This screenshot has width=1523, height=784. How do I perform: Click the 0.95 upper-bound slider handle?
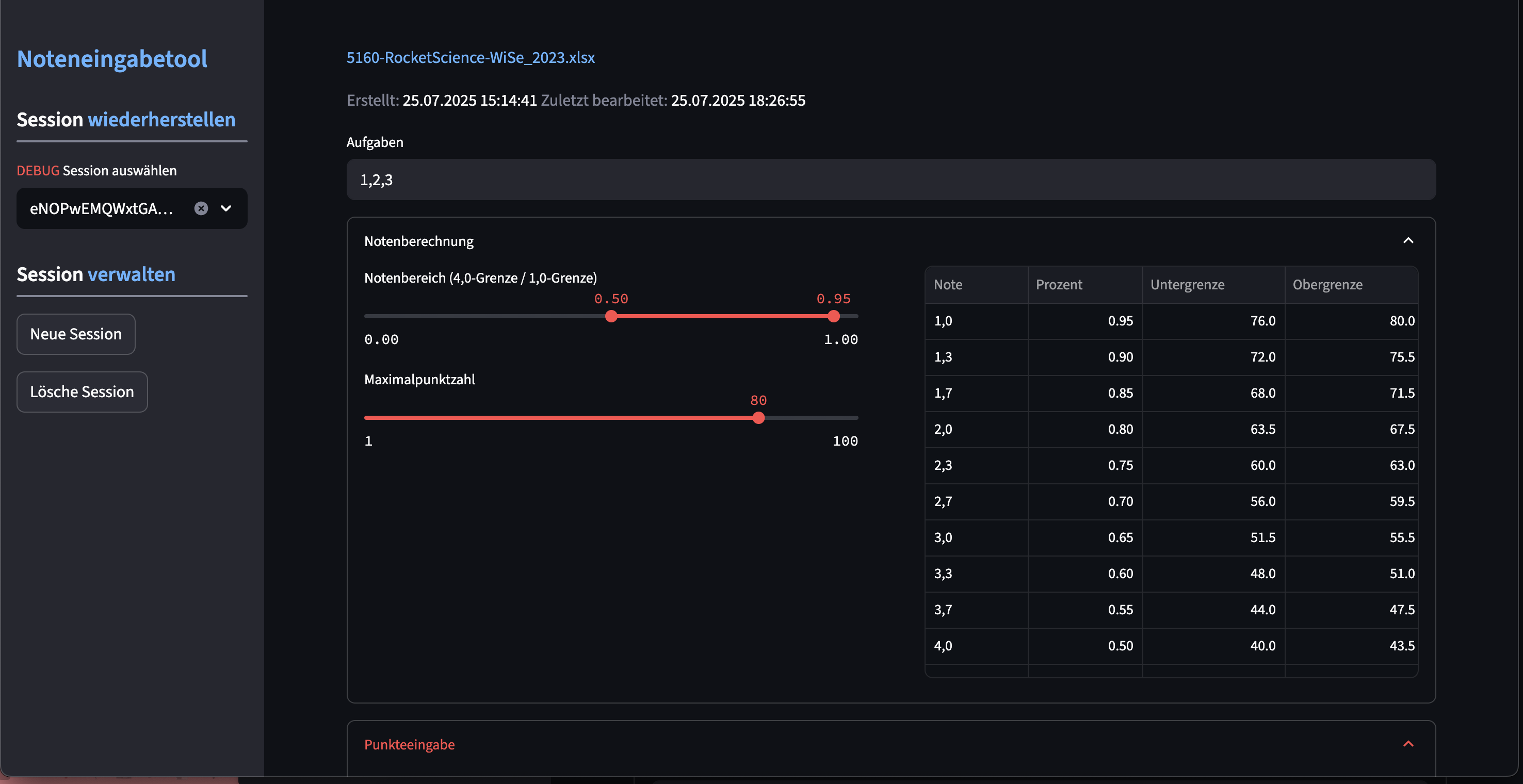pos(833,316)
